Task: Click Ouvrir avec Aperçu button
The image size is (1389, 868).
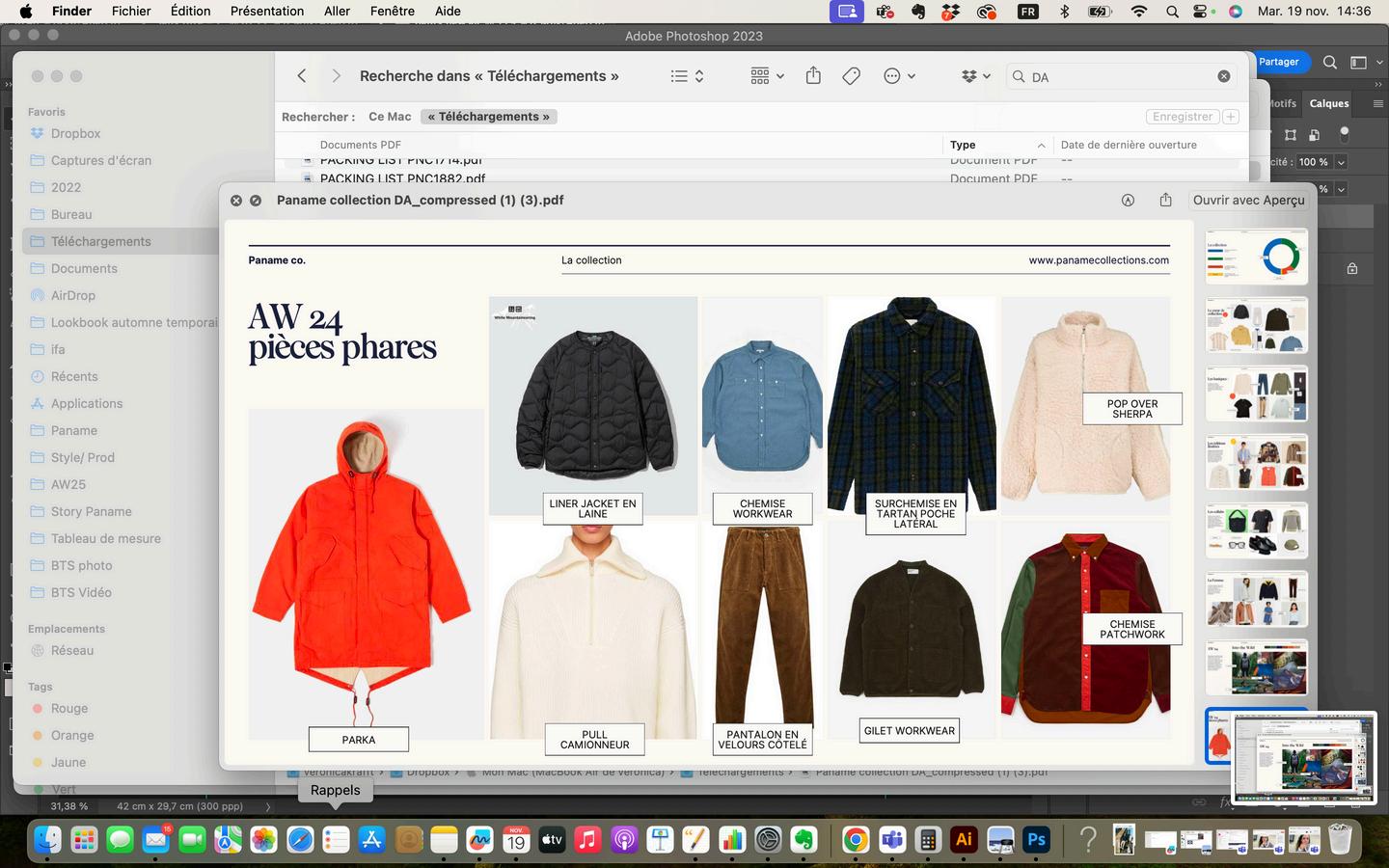Action: click(x=1249, y=200)
